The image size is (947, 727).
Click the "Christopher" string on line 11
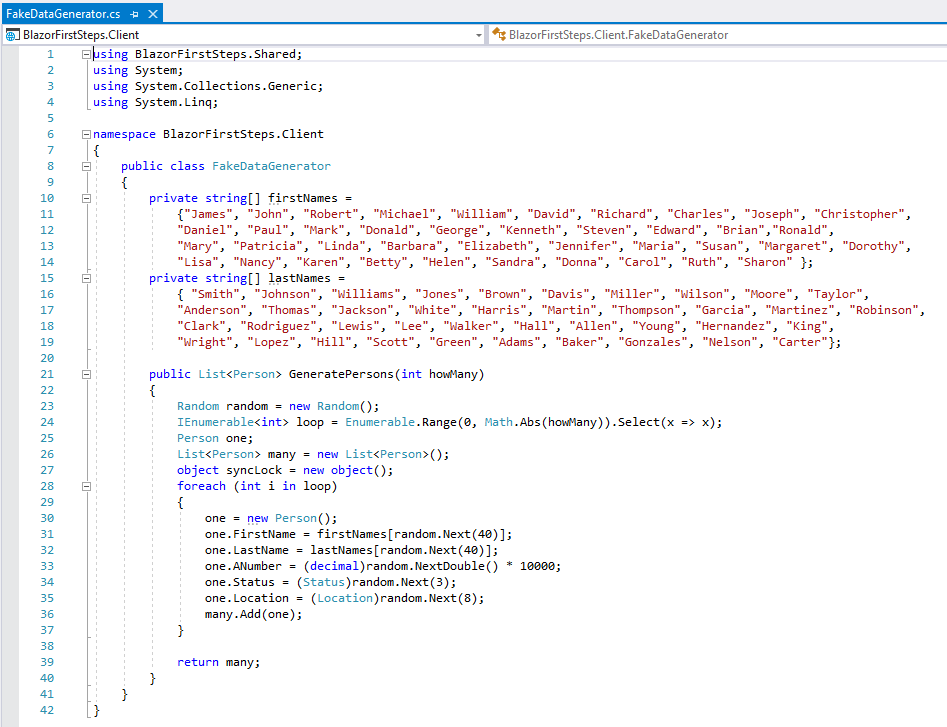[x=859, y=214]
